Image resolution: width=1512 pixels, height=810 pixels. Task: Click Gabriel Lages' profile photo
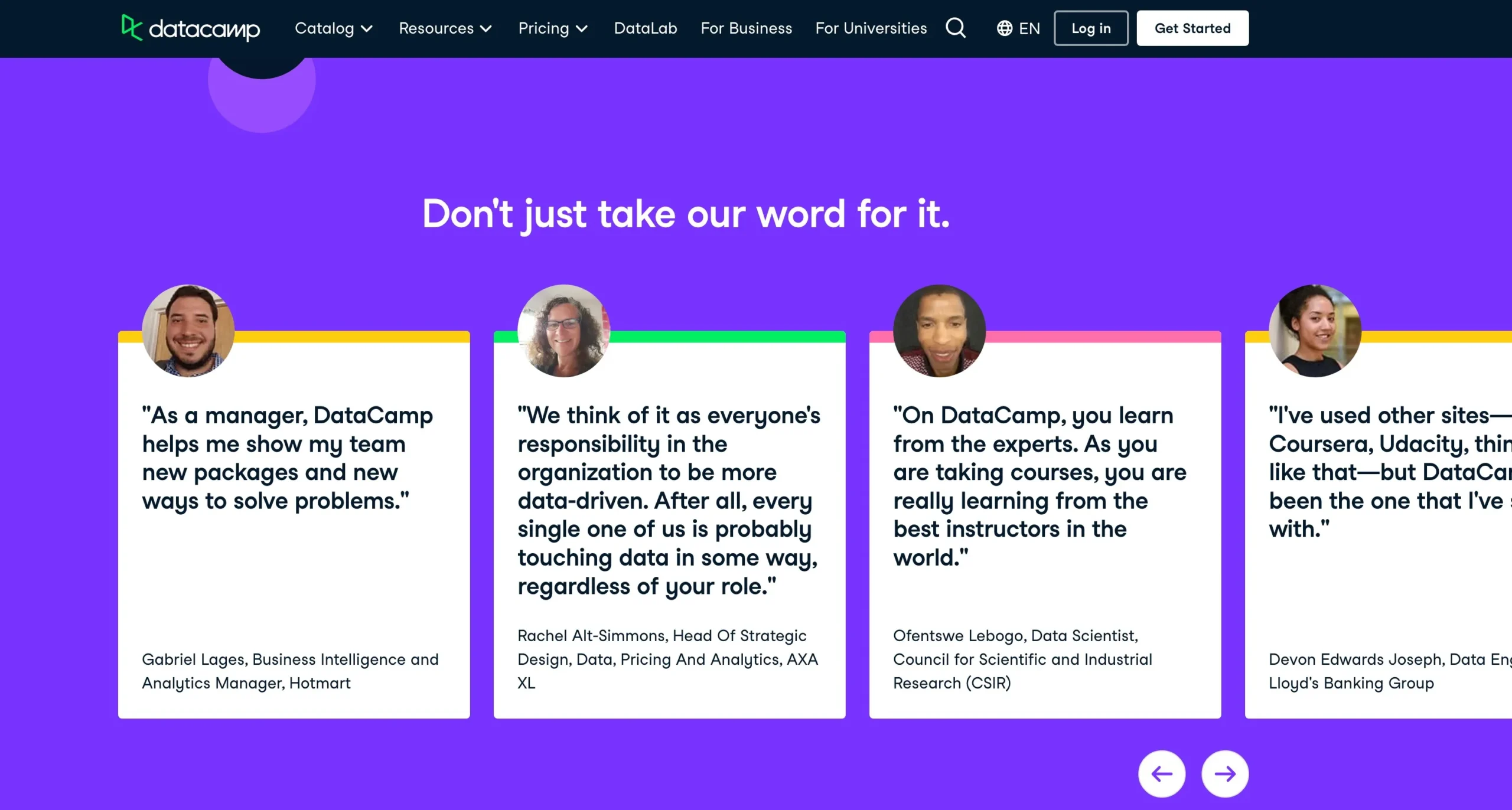coord(188,331)
